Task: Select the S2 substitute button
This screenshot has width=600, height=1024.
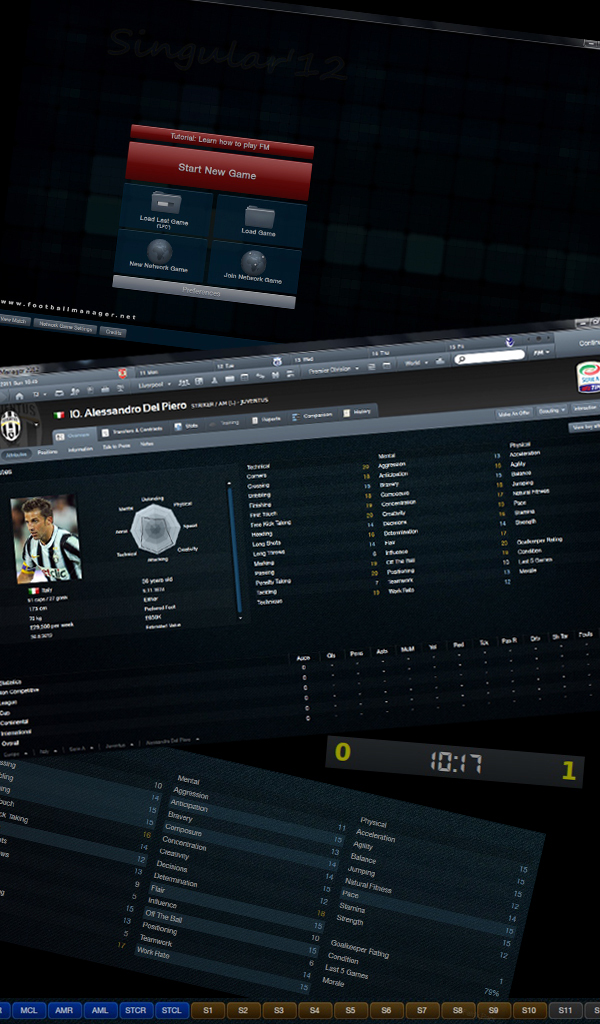Action: [243, 1010]
